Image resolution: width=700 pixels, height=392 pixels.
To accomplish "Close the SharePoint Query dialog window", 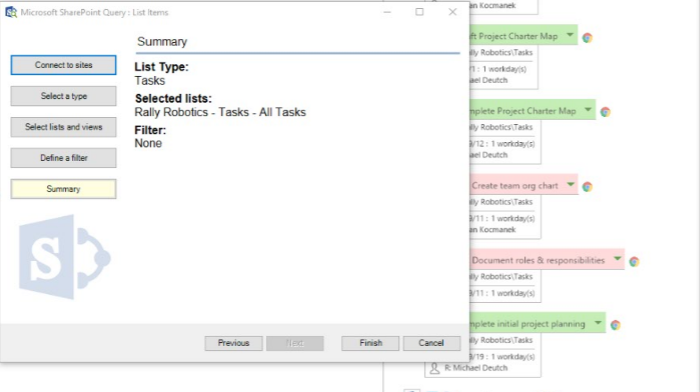I will (x=452, y=12).
